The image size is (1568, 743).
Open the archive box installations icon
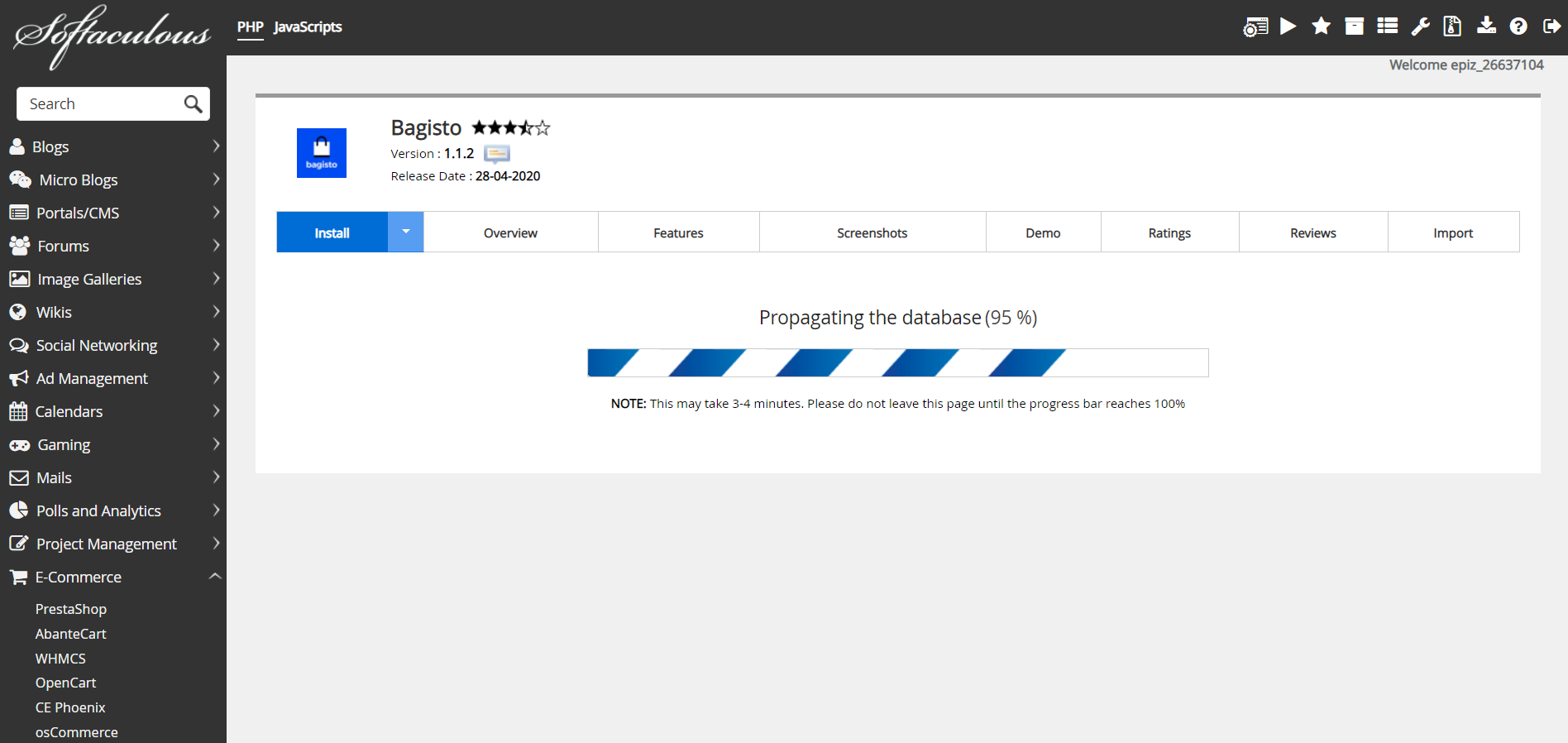1355,26
